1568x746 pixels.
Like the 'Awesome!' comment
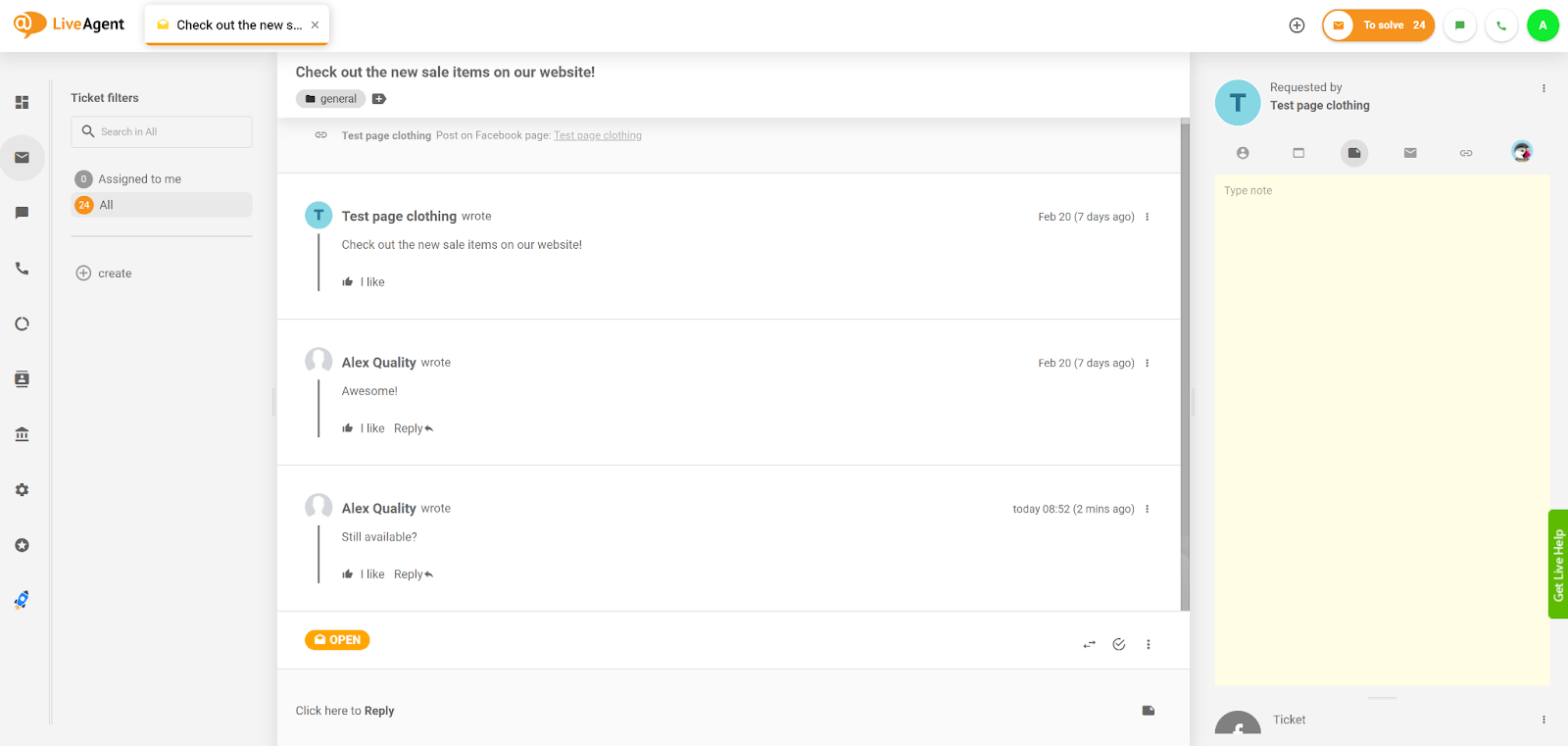coord(364,428)
